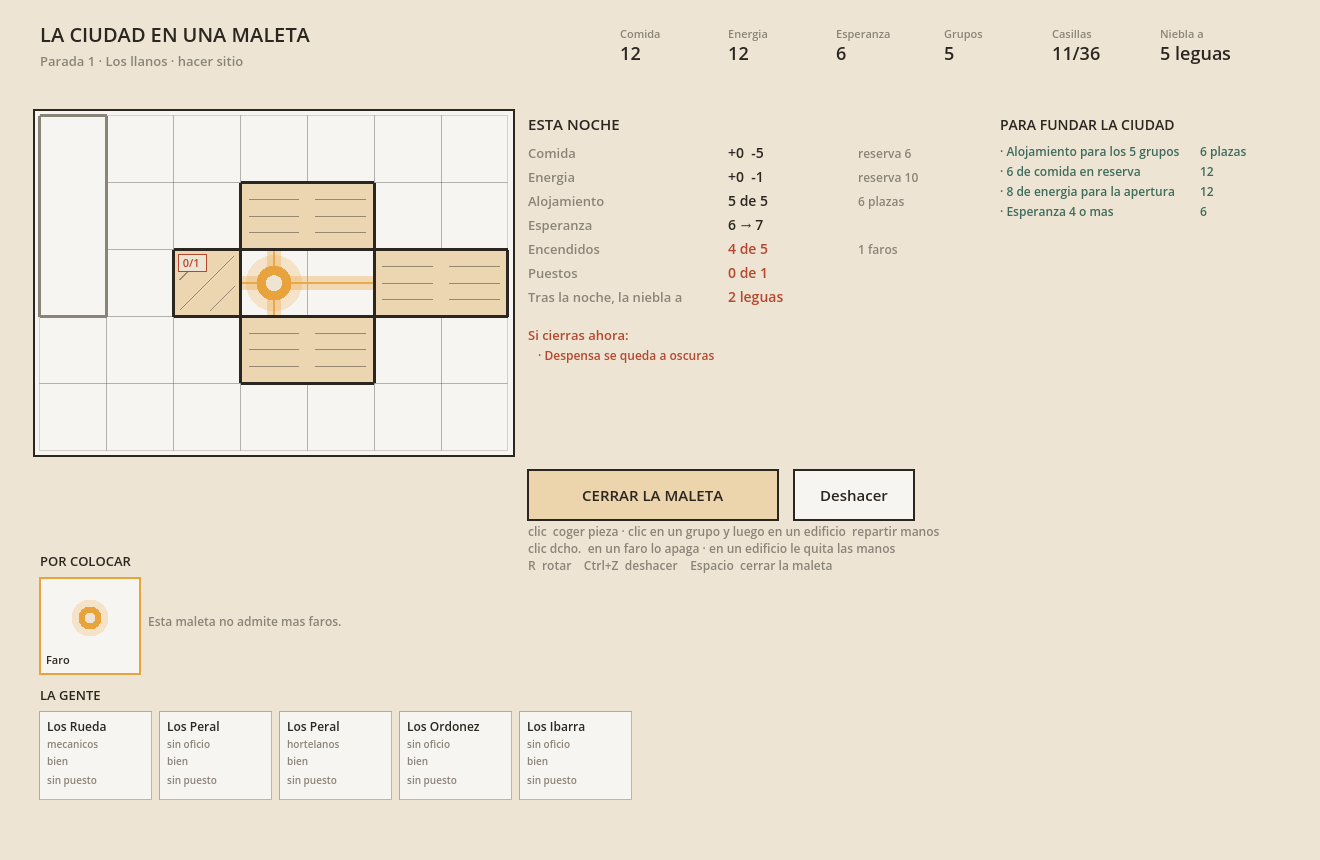
Task: Click the title 'LA CIUDAD EN UNA MALETA'
Action: pyautogui.click(x=175, y=35)
